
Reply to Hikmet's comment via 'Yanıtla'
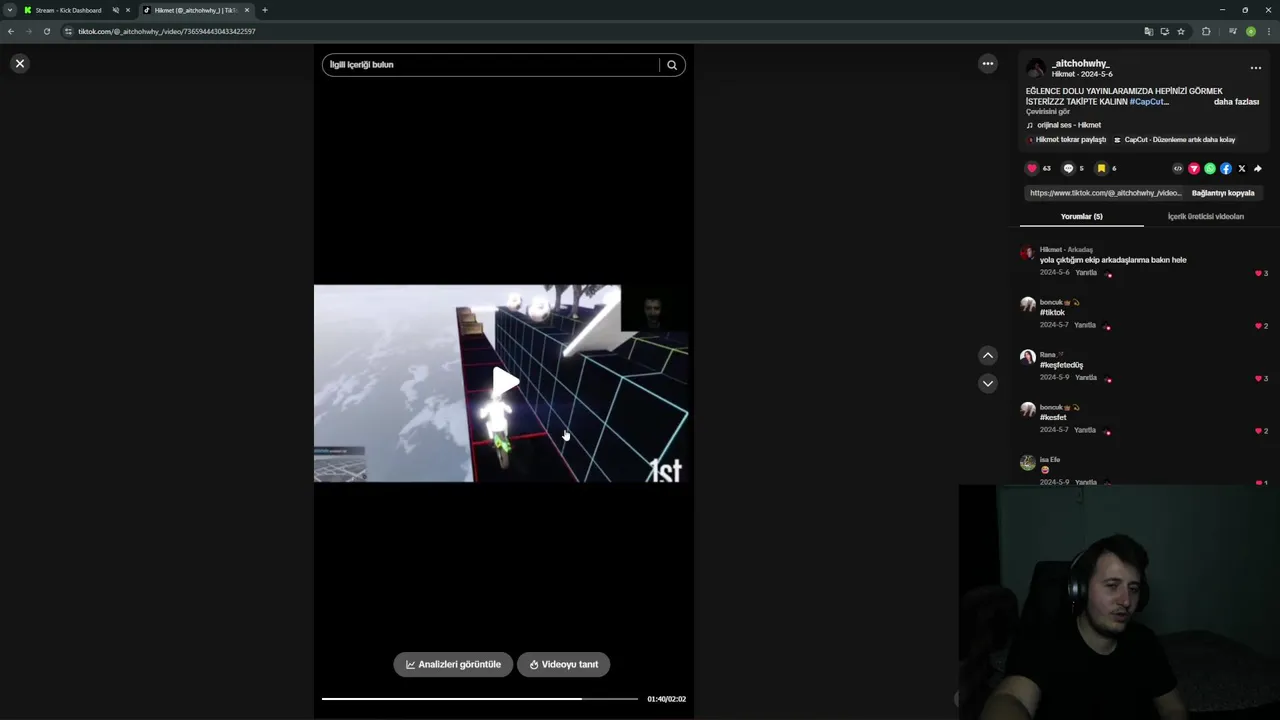coord(1086,272)
